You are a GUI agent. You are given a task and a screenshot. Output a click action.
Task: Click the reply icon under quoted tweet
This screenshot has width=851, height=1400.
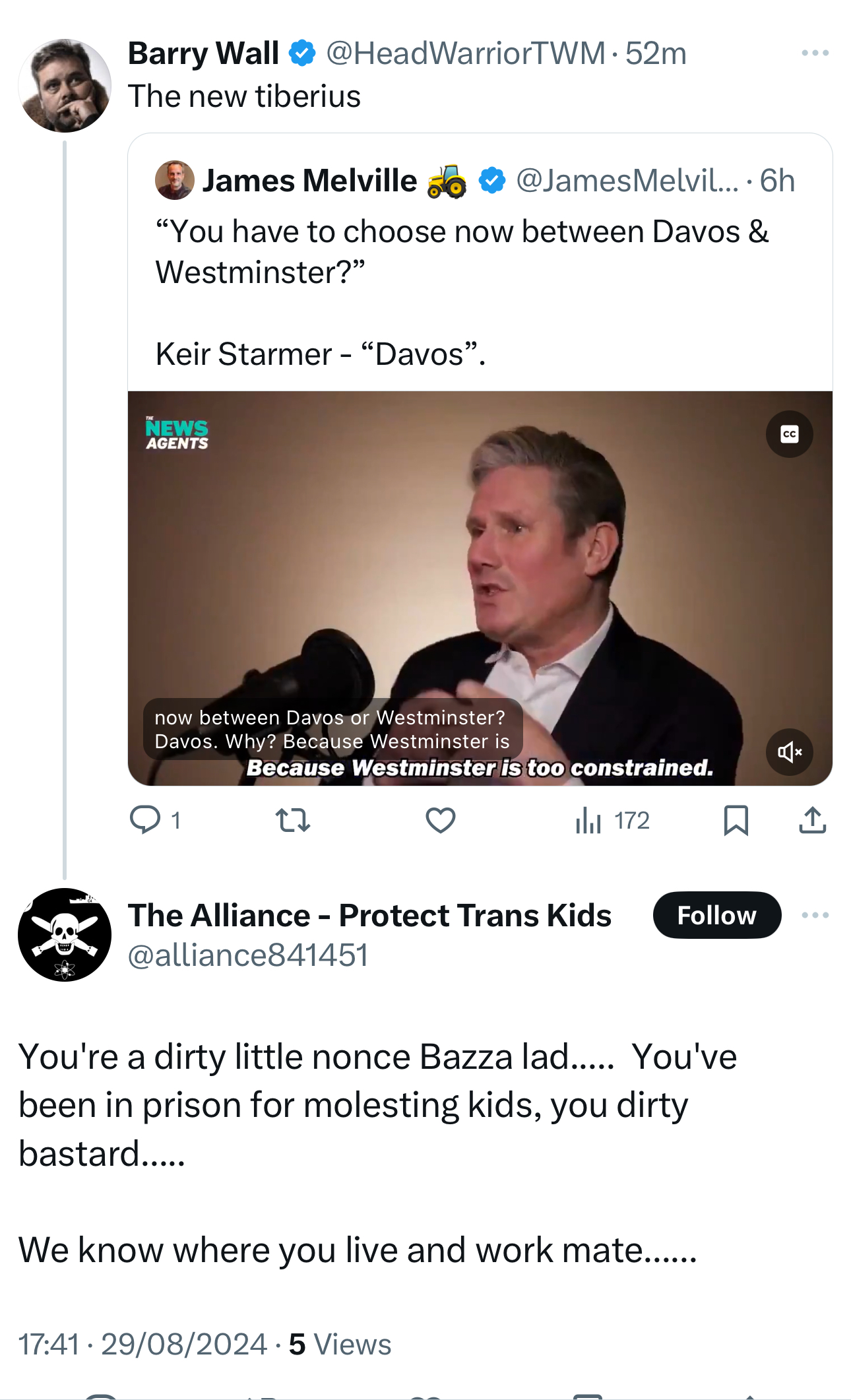point(146,820)
